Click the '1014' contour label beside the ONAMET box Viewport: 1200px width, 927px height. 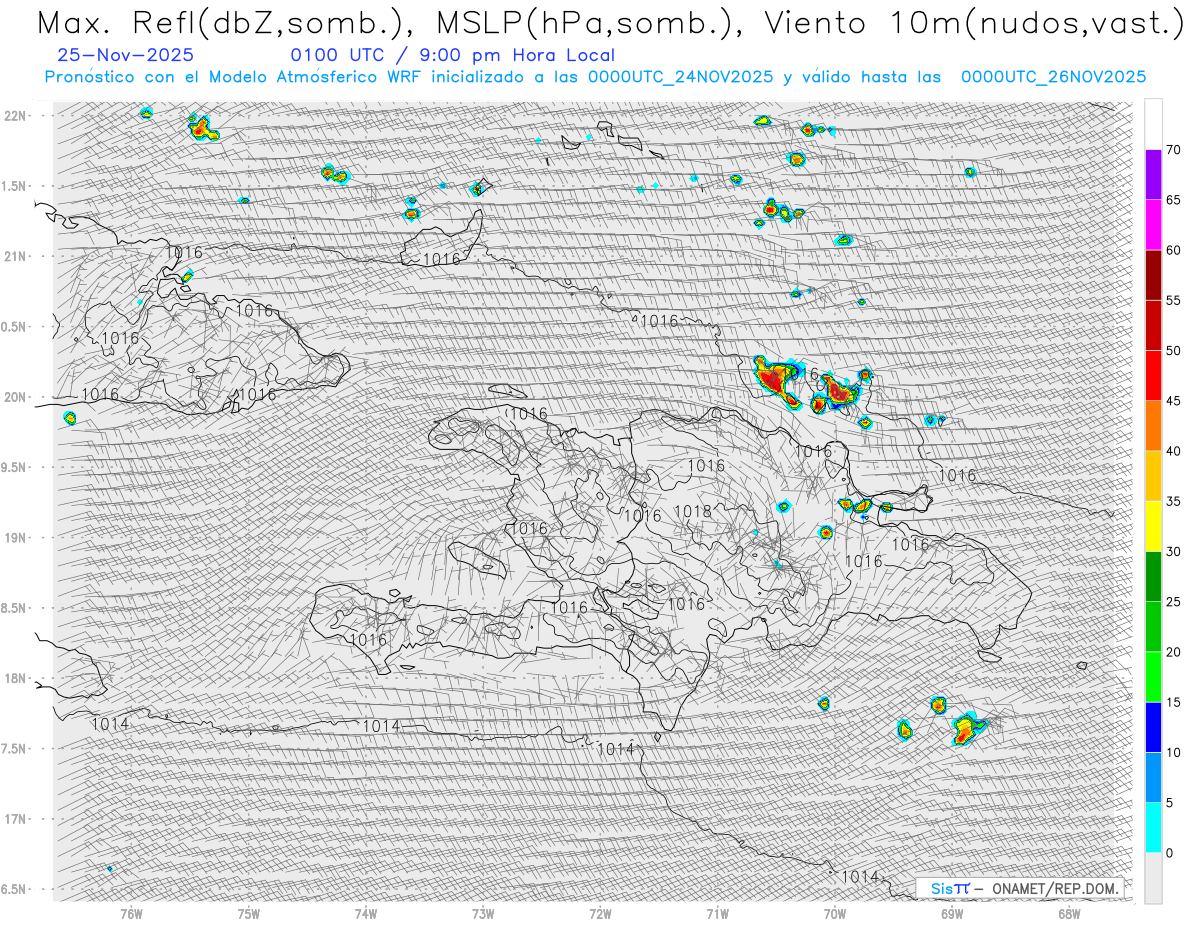click(x=860, y=877)
